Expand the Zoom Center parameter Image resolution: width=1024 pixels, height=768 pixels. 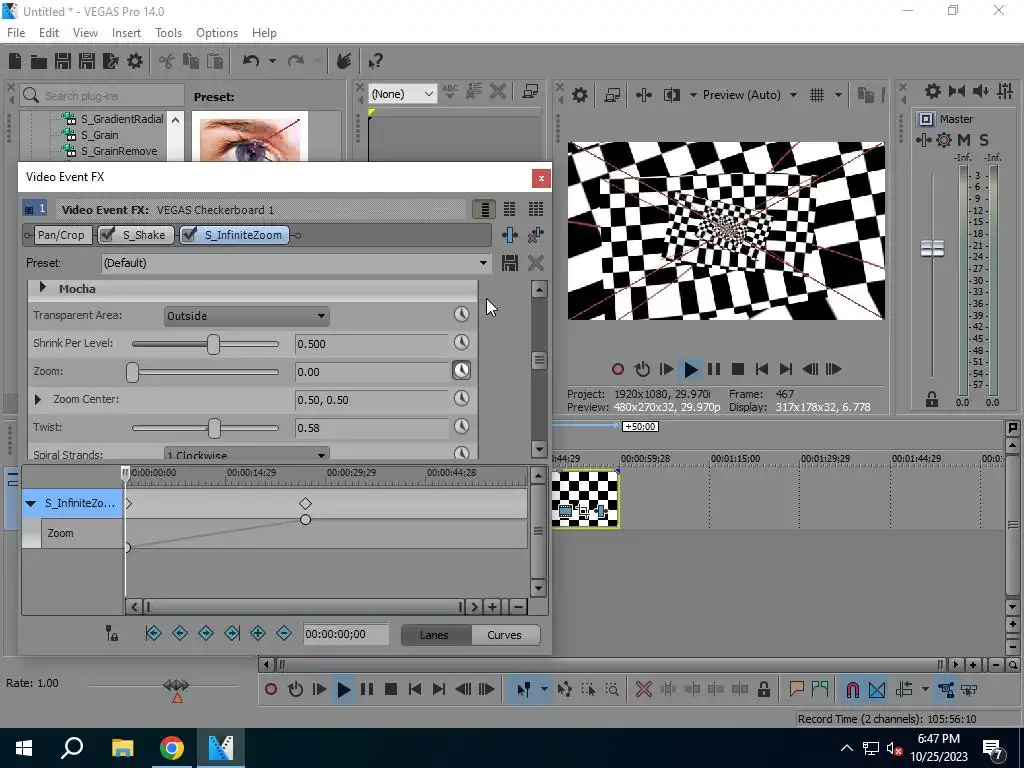tap(37, 399)
